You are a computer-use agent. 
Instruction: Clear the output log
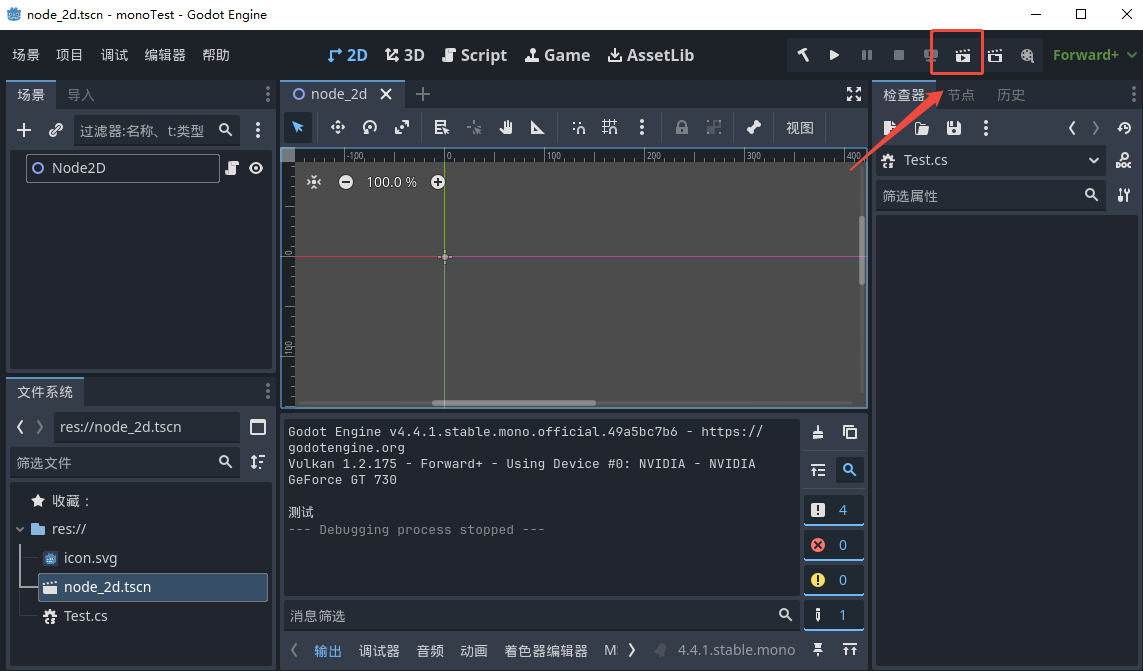[818, 433]
